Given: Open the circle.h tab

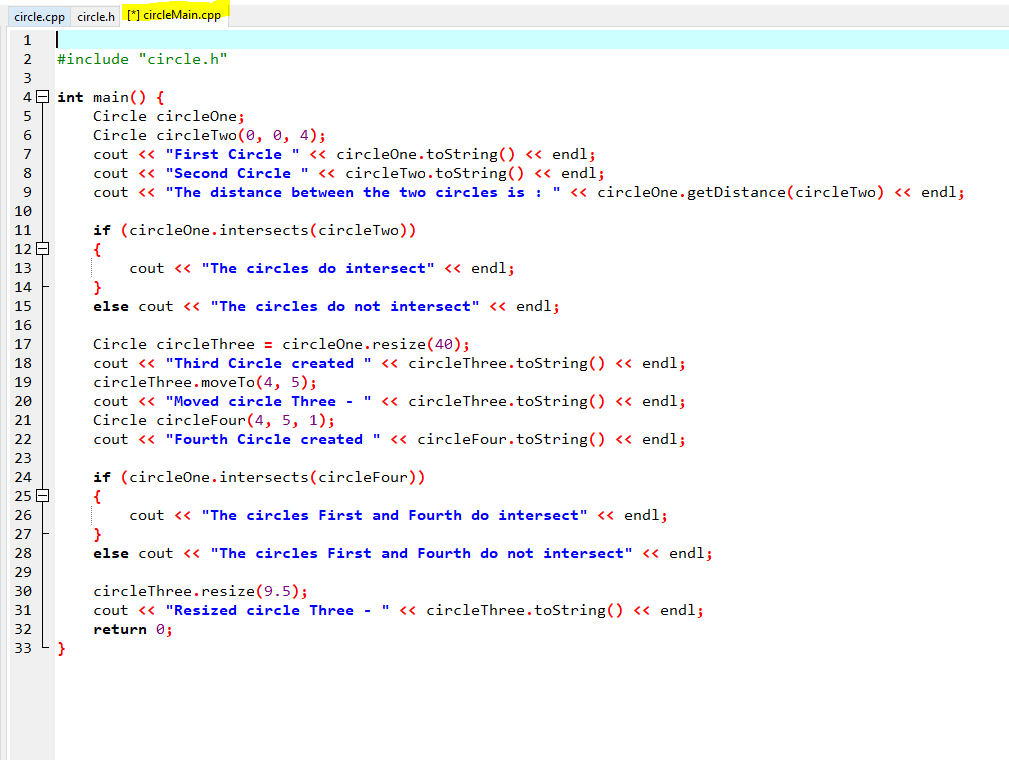Looking at the screenshot, I should pyautogui.click(x=95, y=16).
